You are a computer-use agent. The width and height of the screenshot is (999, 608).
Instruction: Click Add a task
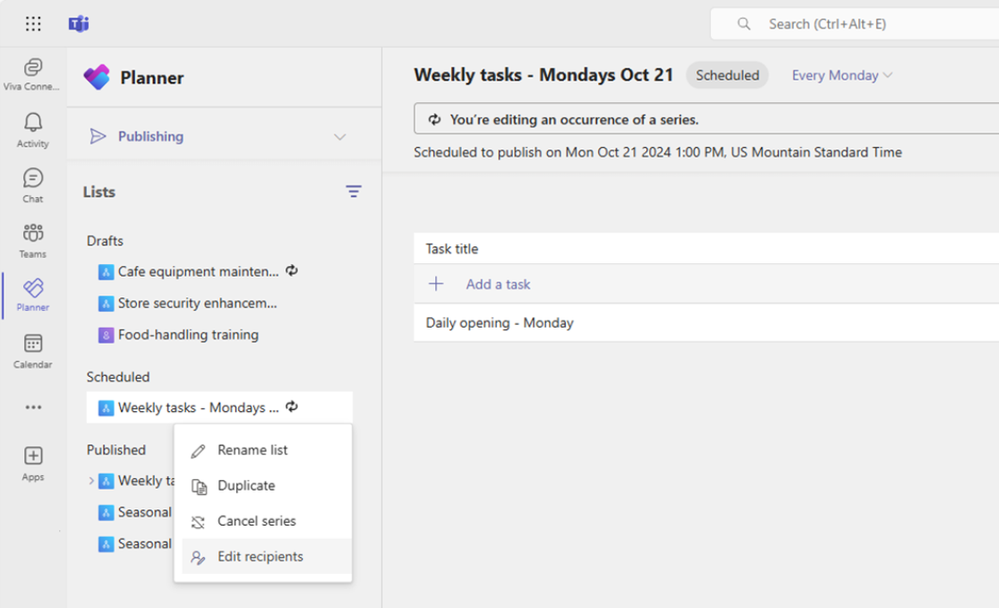click(497, 284)
